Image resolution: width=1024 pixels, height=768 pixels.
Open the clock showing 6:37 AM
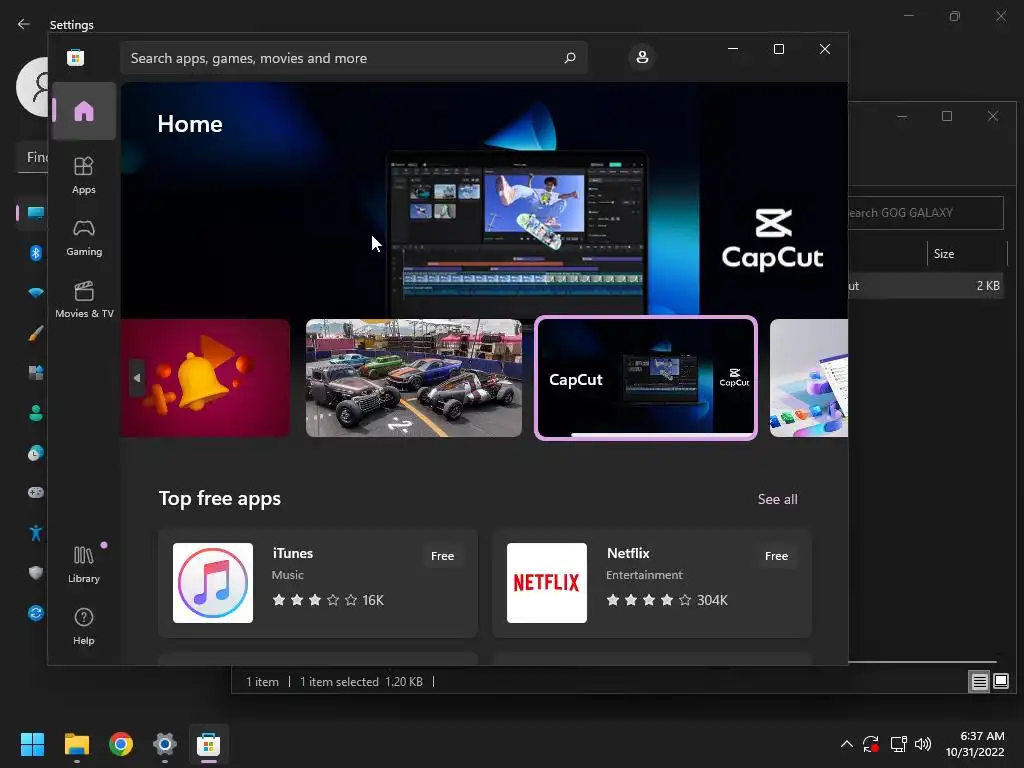(x=975, y=744)
